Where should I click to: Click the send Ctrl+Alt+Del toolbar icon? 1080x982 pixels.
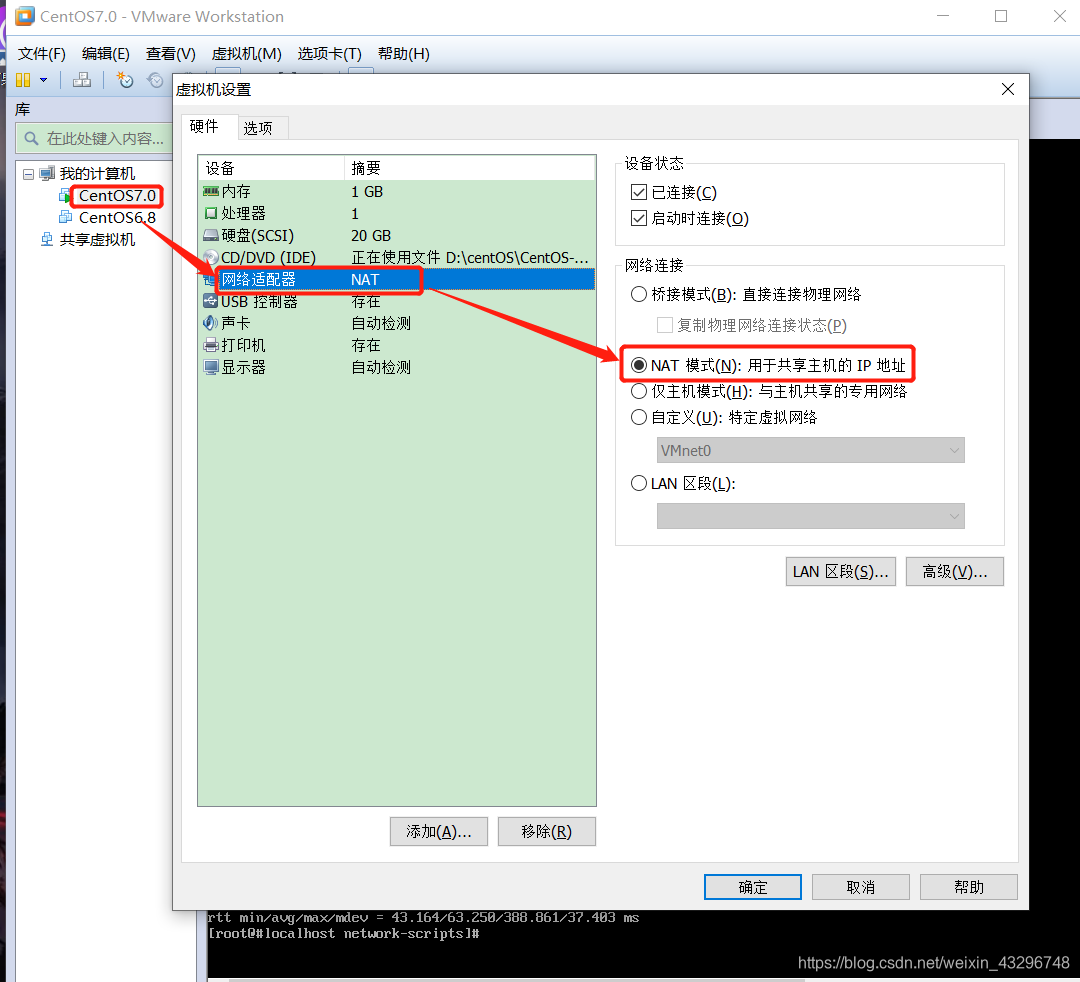pyautogui.click(x=82, y=81)
